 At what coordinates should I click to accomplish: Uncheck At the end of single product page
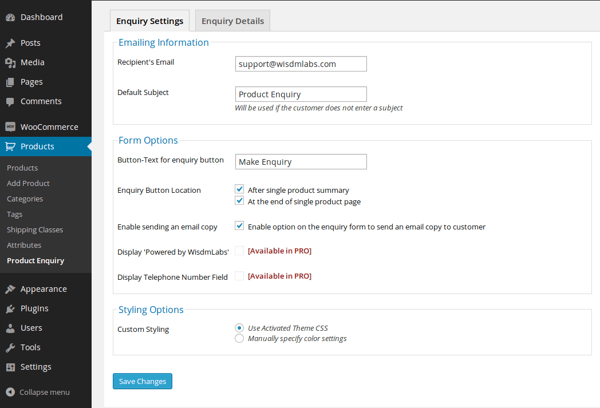239,201
